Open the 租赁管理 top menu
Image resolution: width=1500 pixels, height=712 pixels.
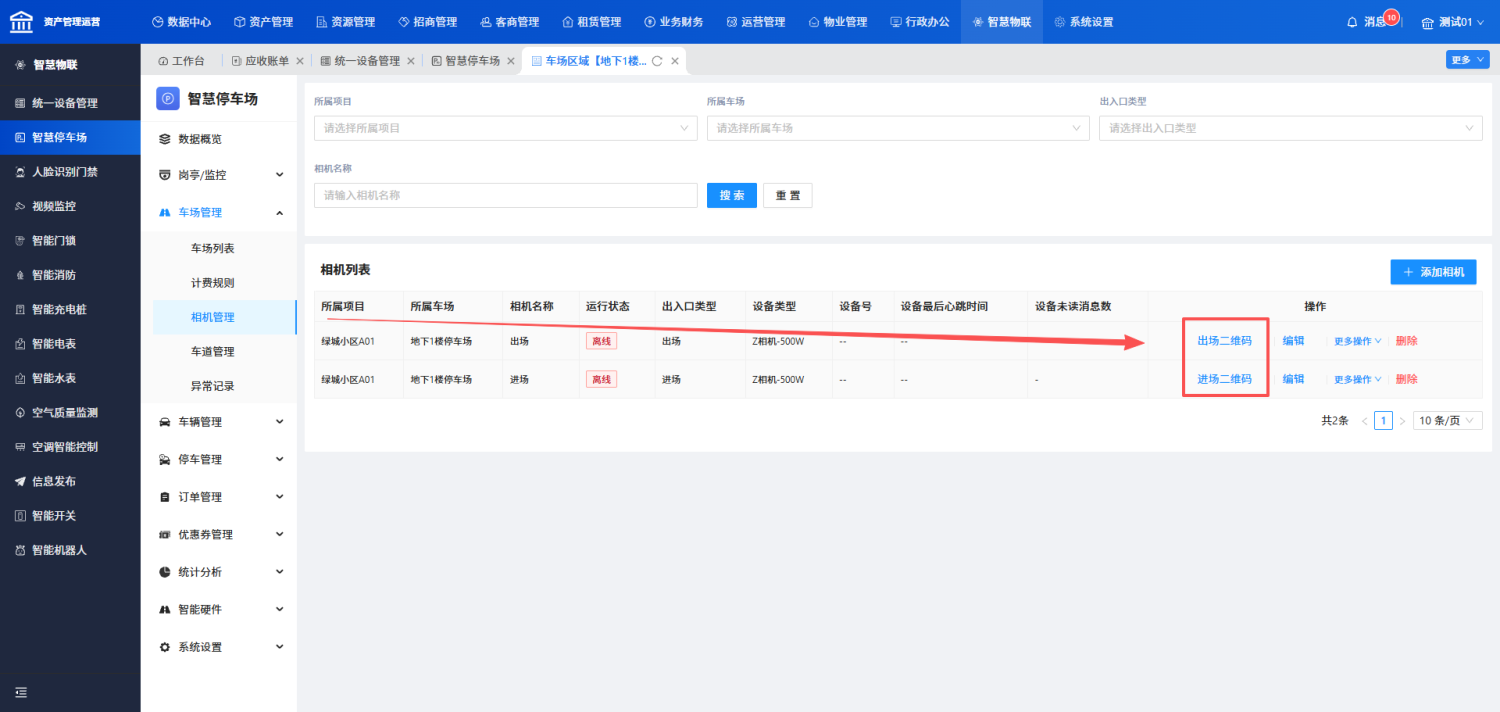(x=591, y=22)
